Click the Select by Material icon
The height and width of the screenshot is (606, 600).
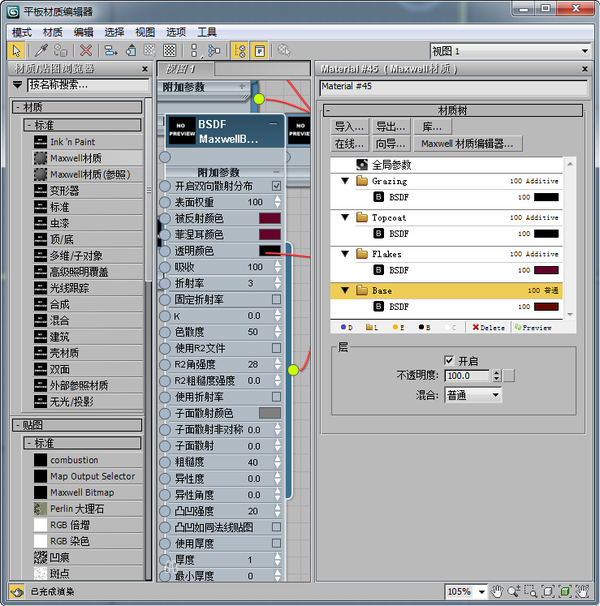click(x=284, y=51)
